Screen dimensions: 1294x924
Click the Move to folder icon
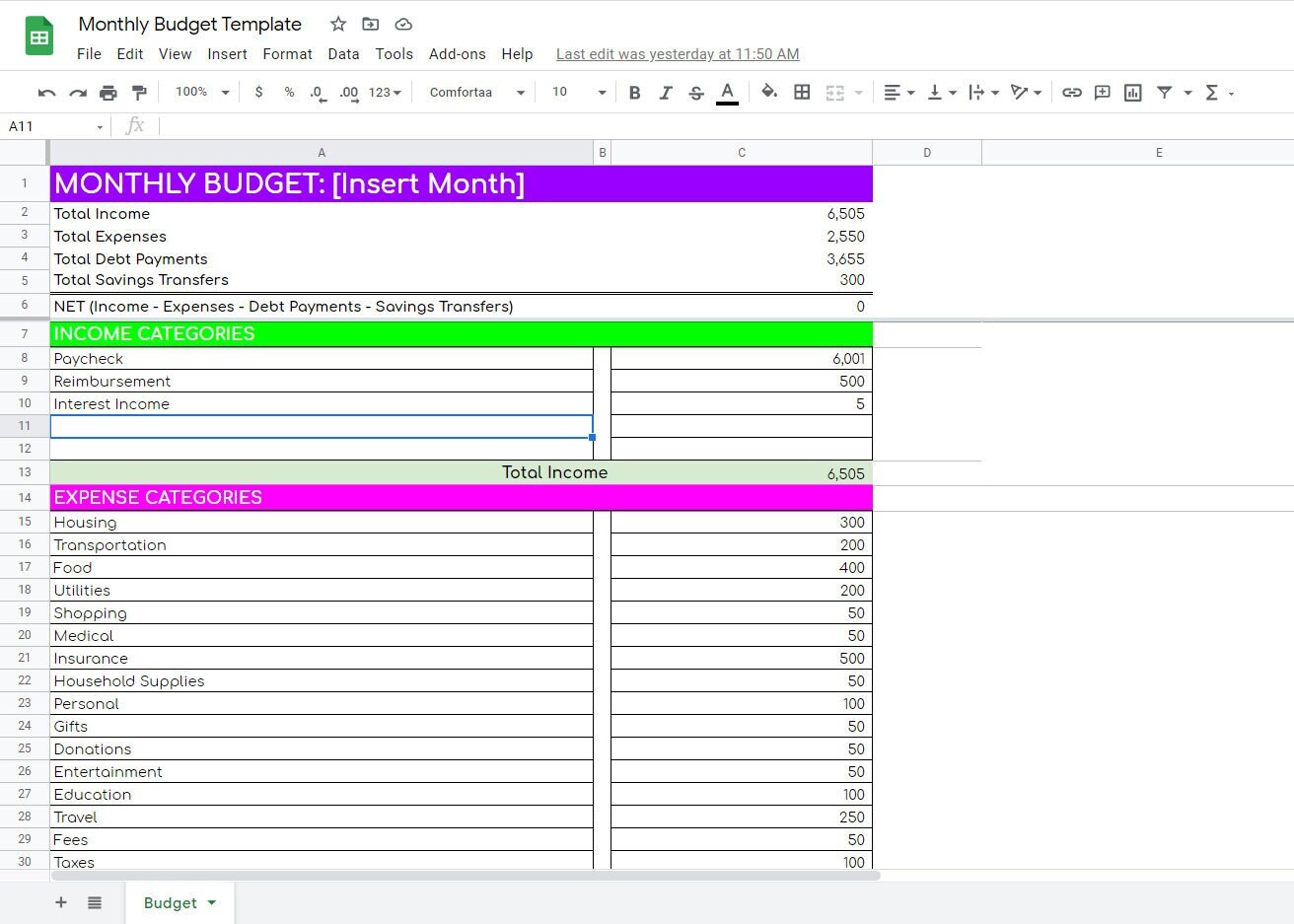tap(371, 24)
